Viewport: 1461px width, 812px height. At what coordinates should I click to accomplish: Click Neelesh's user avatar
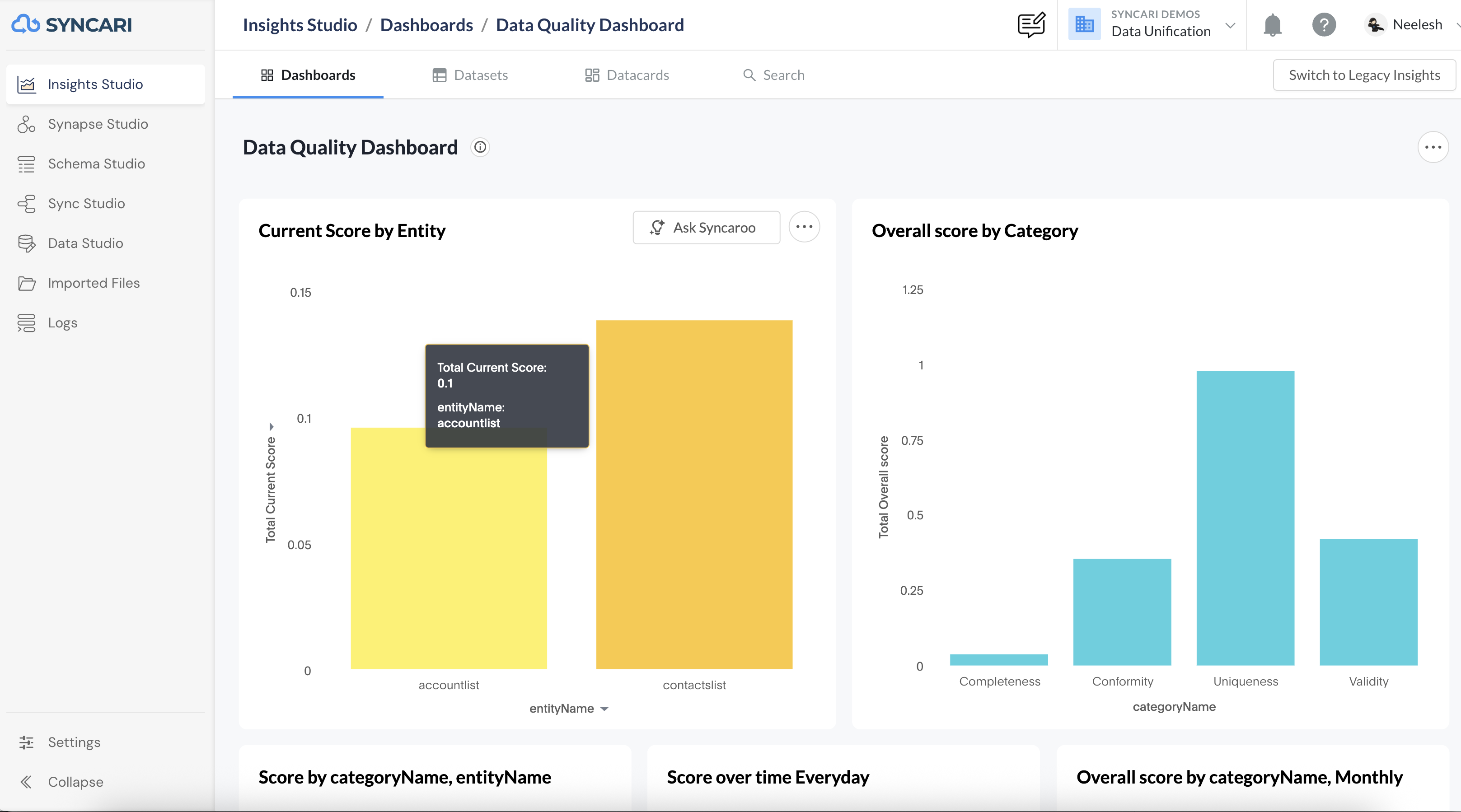(1375, 24)
